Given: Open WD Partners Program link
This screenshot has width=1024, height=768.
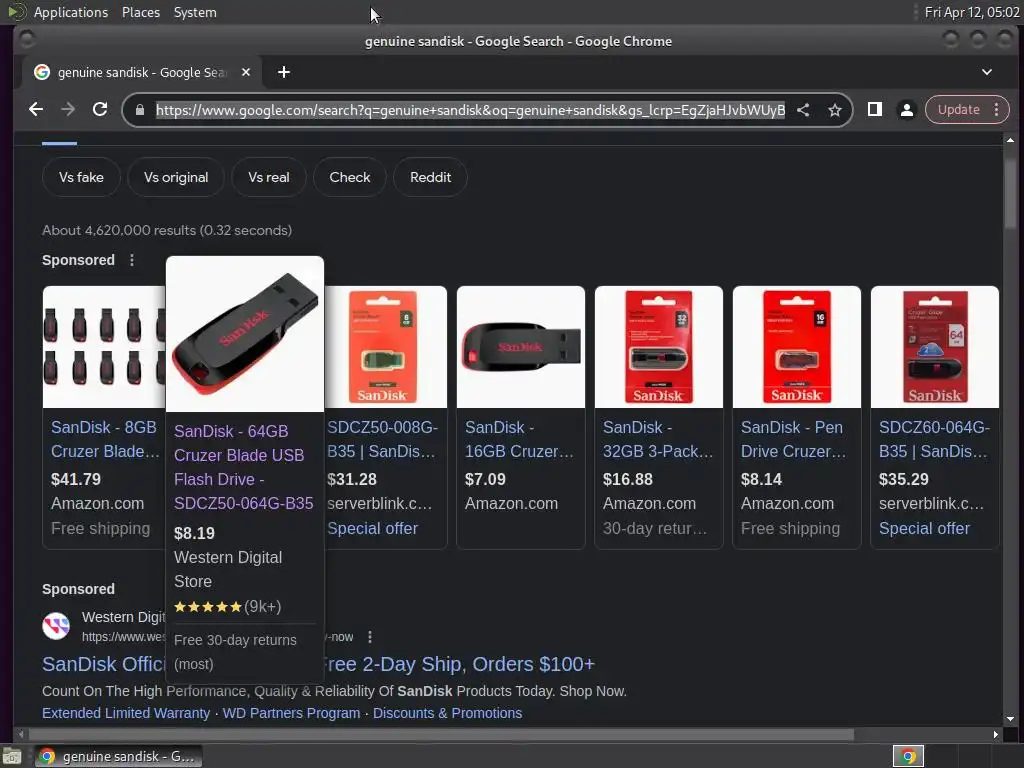Looking at the screenshot, I should pyautogui.click(x=291, y=713).
